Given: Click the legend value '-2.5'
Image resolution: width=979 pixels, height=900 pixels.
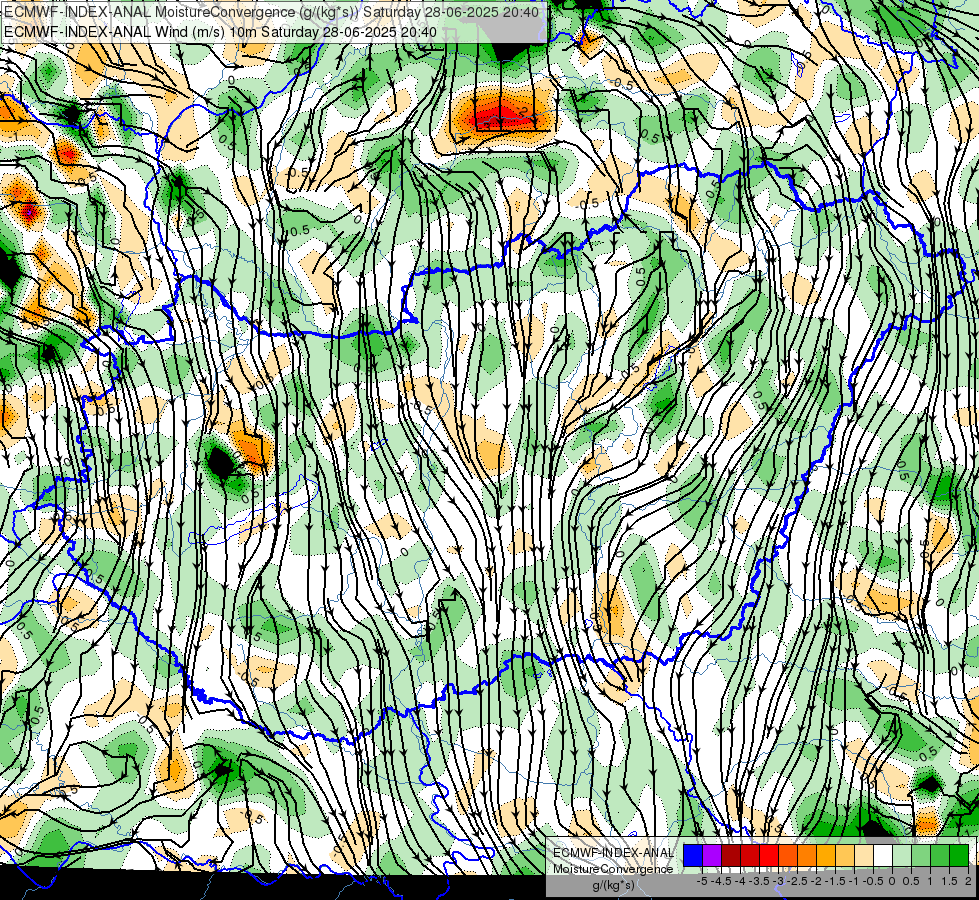Looking at the screenshot, I should [x=797, y=881].
